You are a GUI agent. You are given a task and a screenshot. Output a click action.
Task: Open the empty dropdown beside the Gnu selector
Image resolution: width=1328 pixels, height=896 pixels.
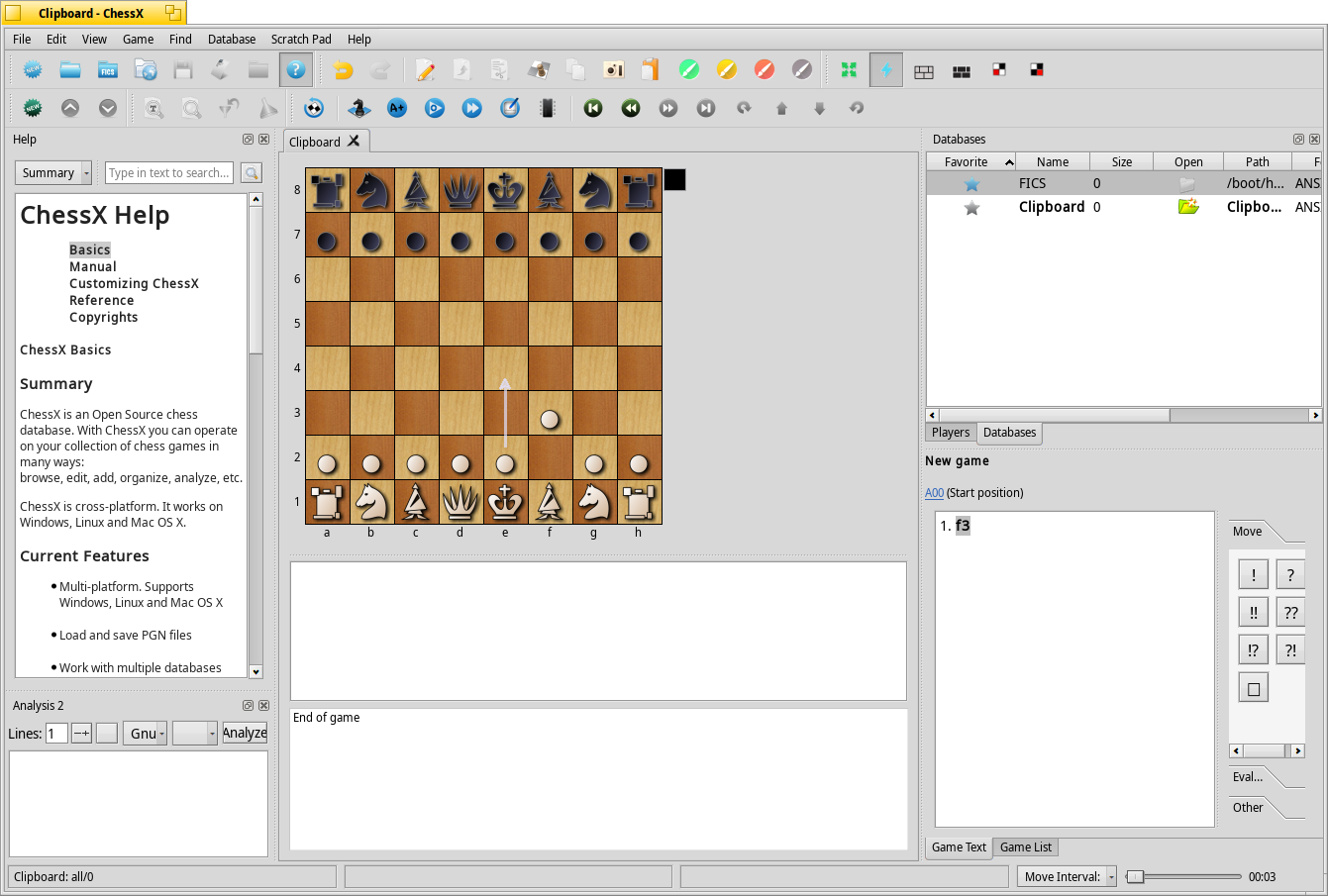(194, 734)
